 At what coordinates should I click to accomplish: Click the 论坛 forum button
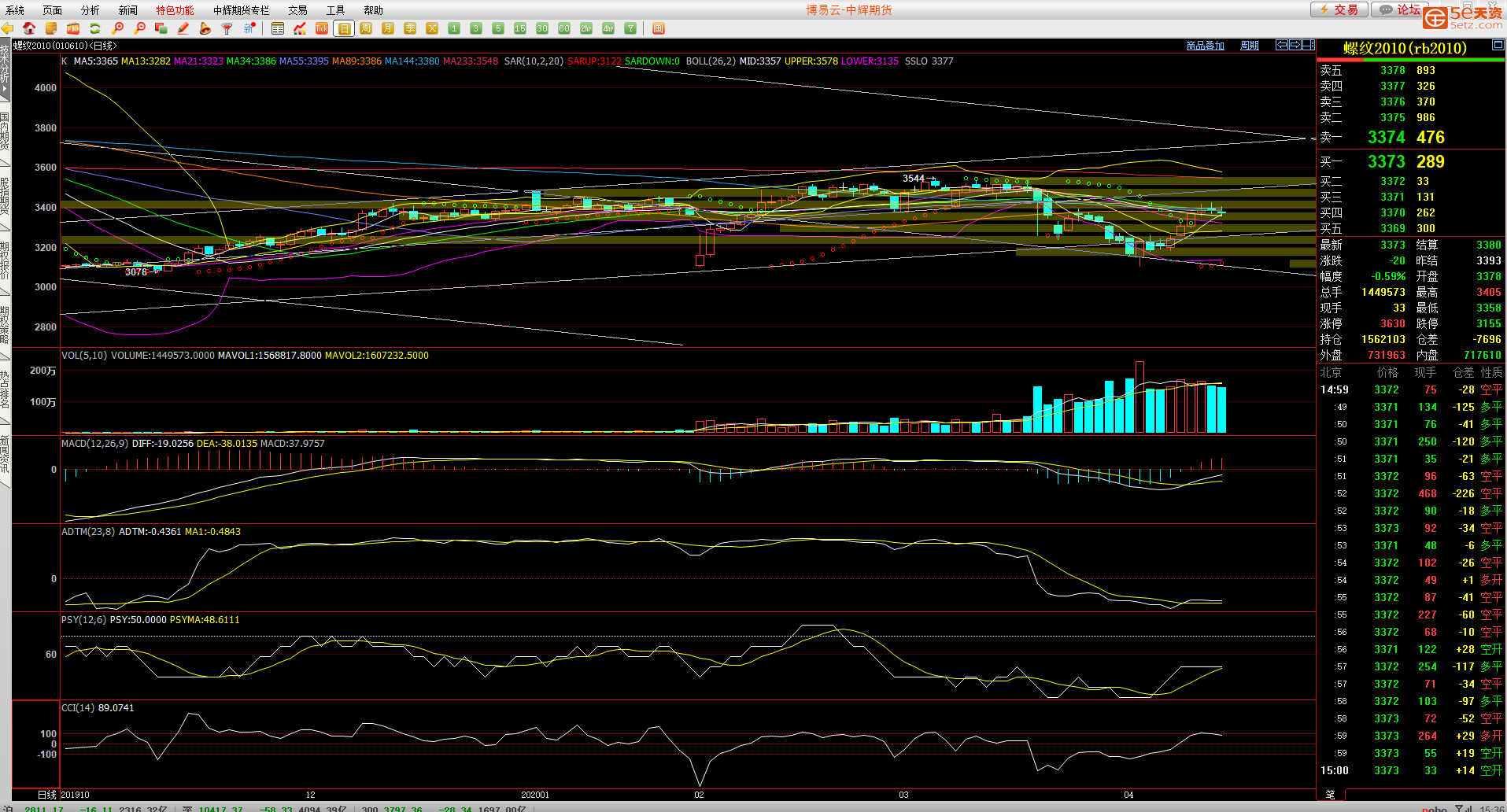click(x=1400, y=9)
